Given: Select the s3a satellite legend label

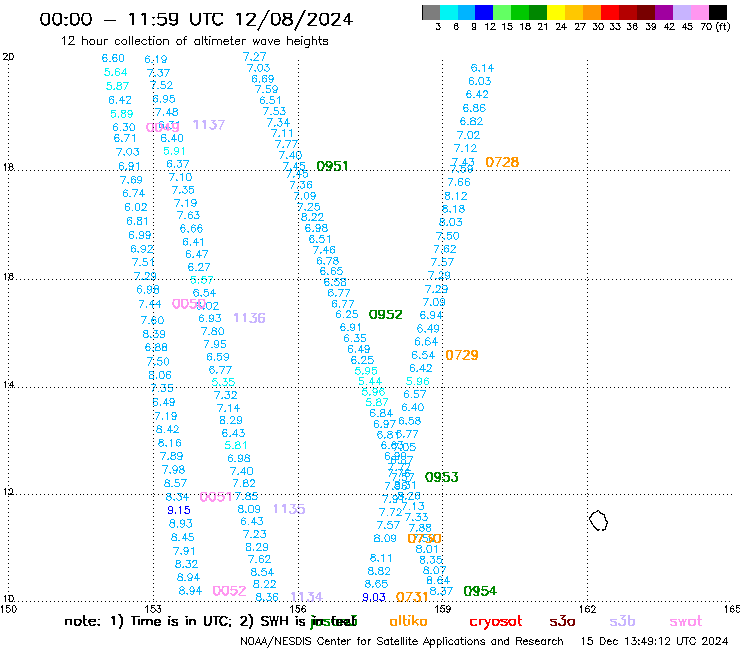Looking at the screenshot, I should (x=562, y=622).
